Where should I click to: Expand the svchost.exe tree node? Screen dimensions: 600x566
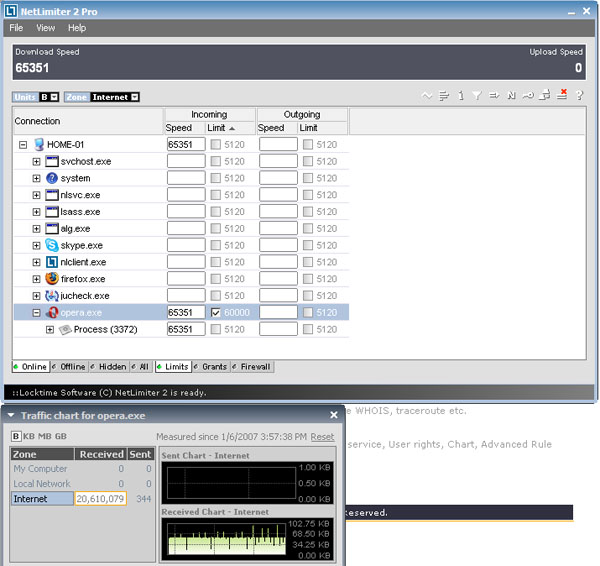click(36, 162)
